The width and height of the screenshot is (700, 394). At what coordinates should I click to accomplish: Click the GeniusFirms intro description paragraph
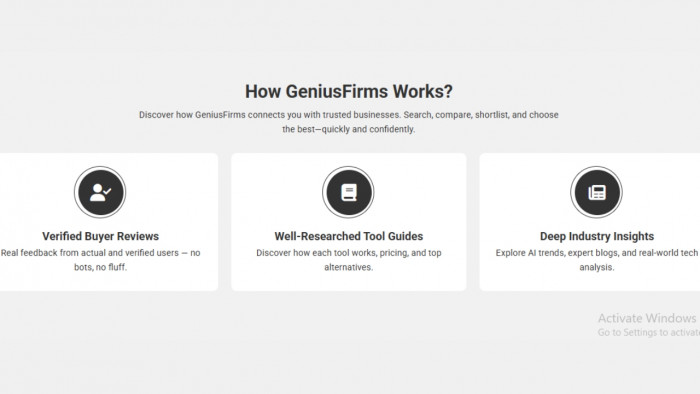coord(349,122)
